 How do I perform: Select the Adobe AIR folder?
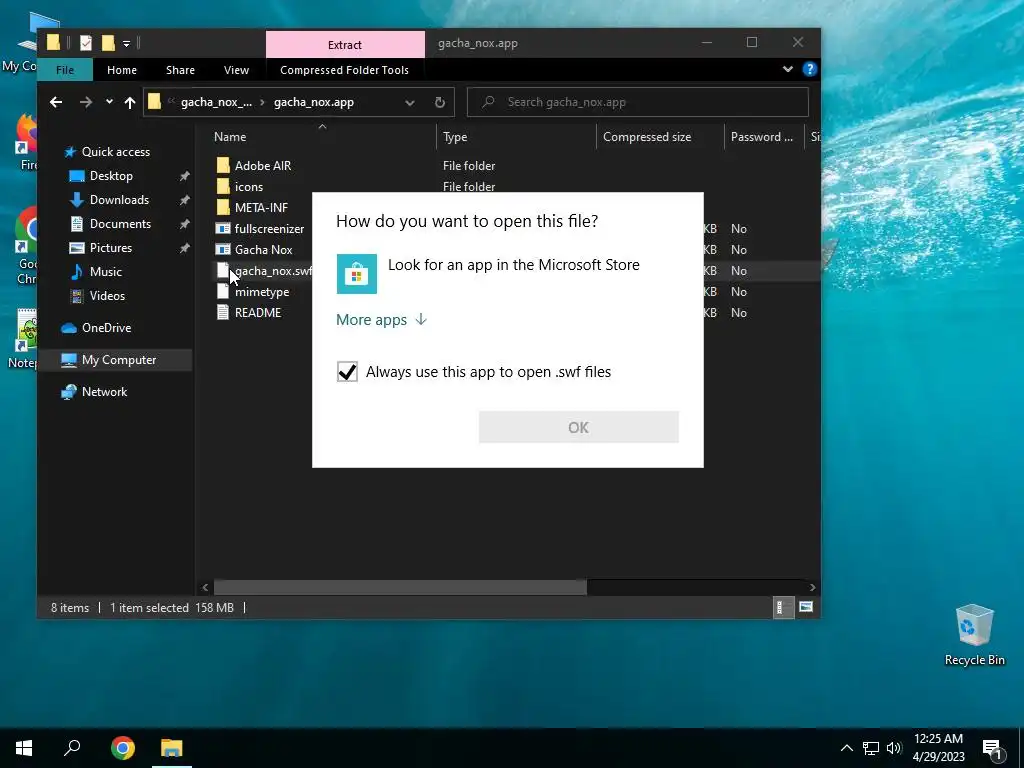(x=263, y=166)
